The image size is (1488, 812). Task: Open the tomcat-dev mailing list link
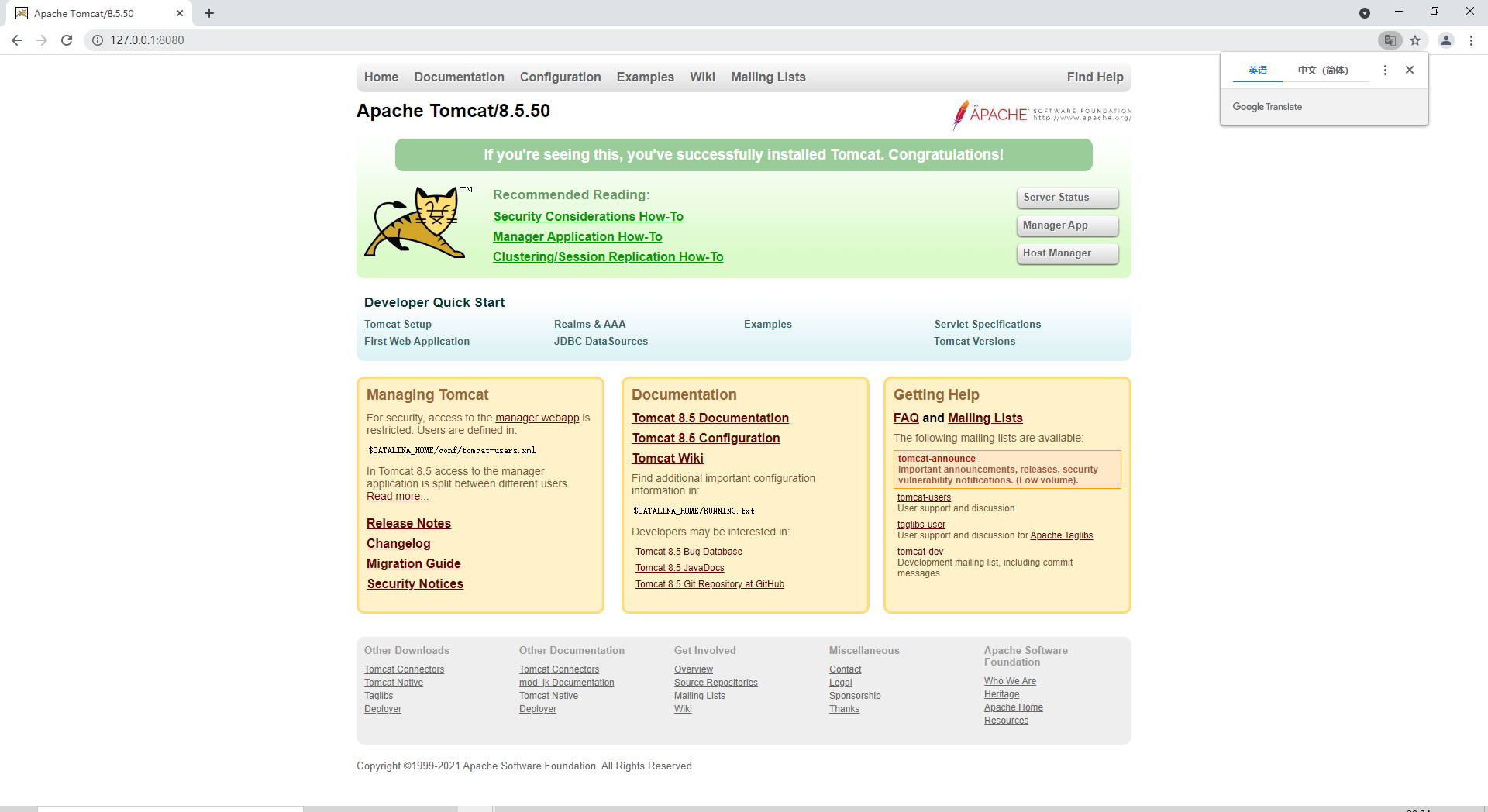[x=920, y=552]
